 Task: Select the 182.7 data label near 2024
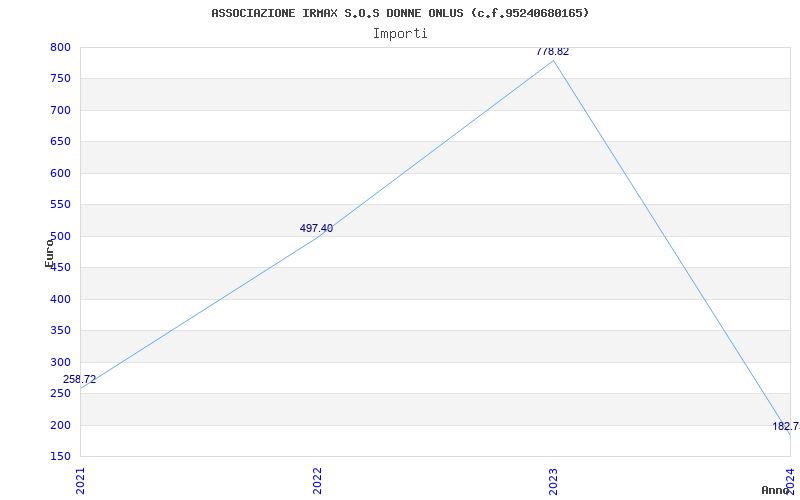click(x=786, y=427)
